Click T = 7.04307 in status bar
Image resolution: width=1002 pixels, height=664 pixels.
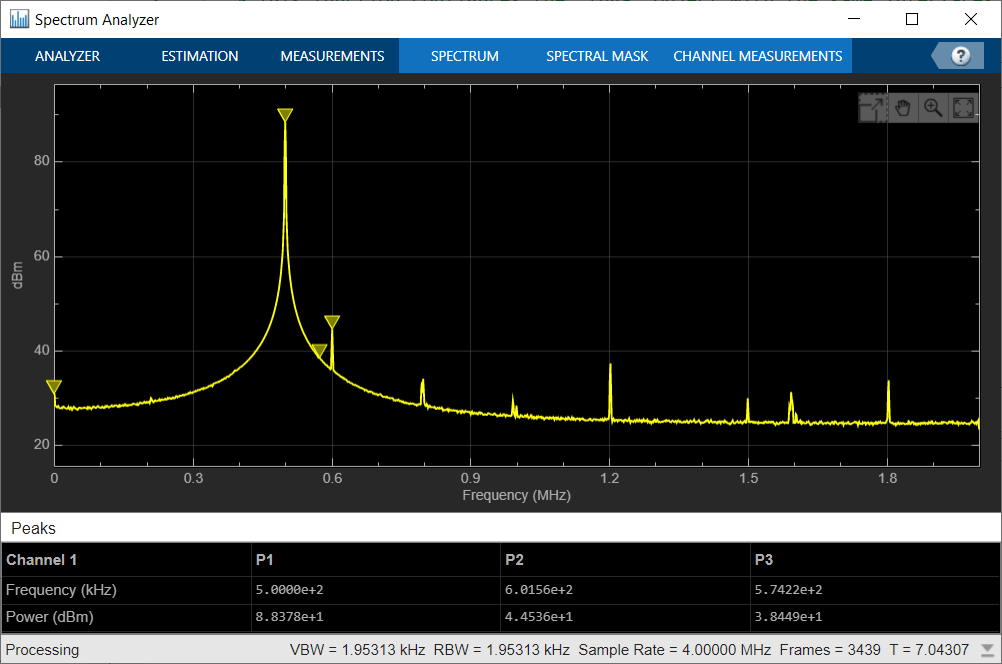pyautogui.click(x=929, y=650)
